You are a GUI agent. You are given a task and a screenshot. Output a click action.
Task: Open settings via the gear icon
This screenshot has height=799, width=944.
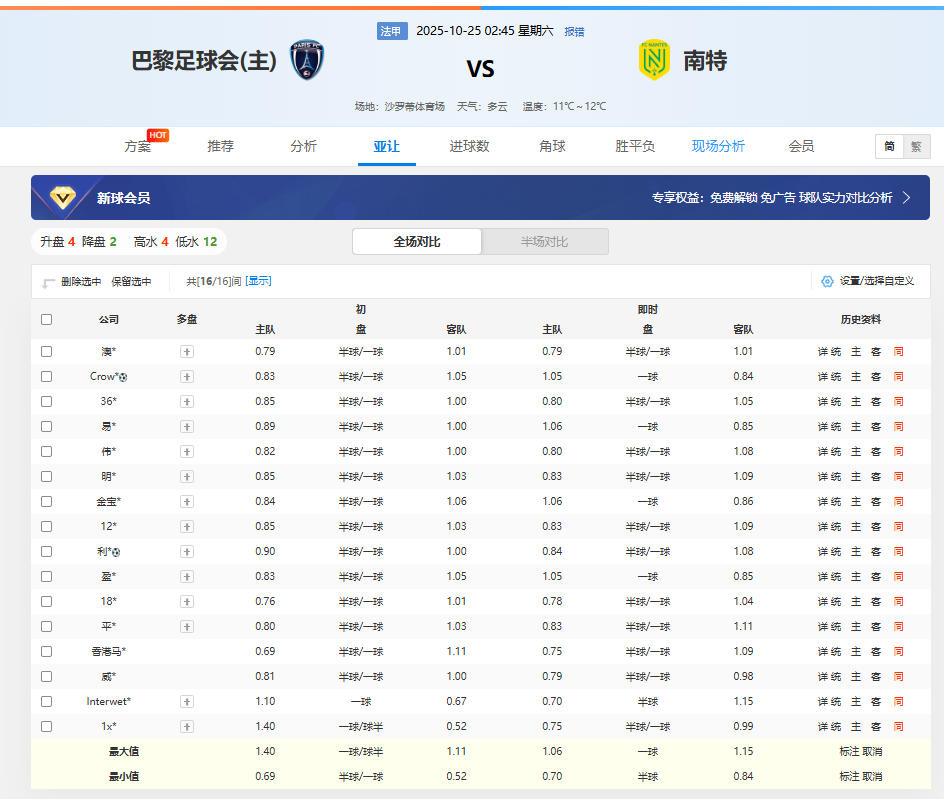click(x=827, y=281)
